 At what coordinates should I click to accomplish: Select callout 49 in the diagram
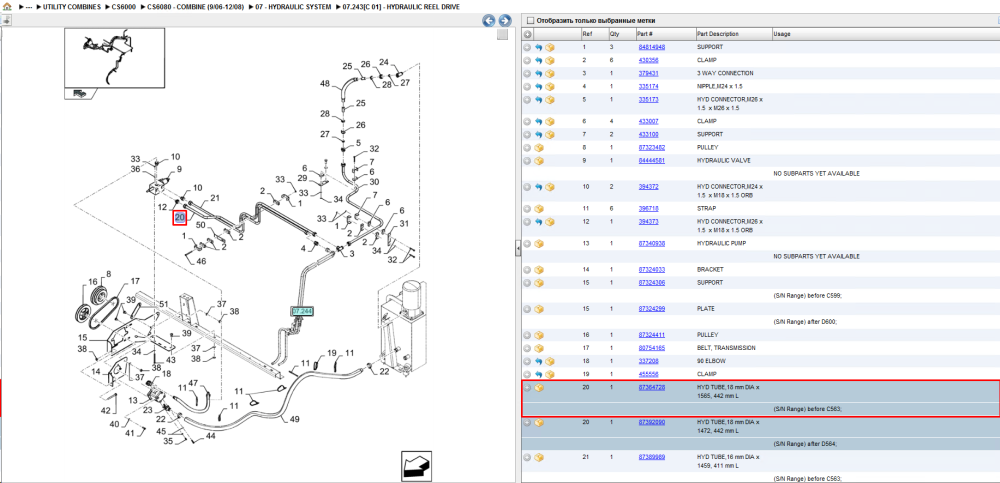coord(295,419)
